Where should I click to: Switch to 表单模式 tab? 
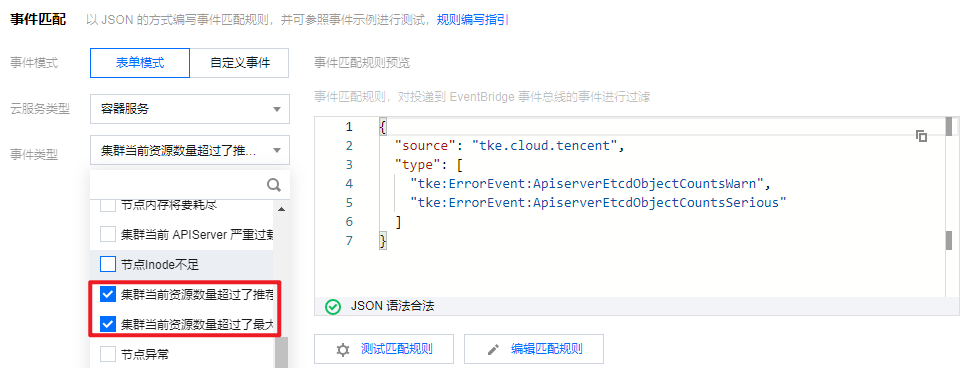140,63
